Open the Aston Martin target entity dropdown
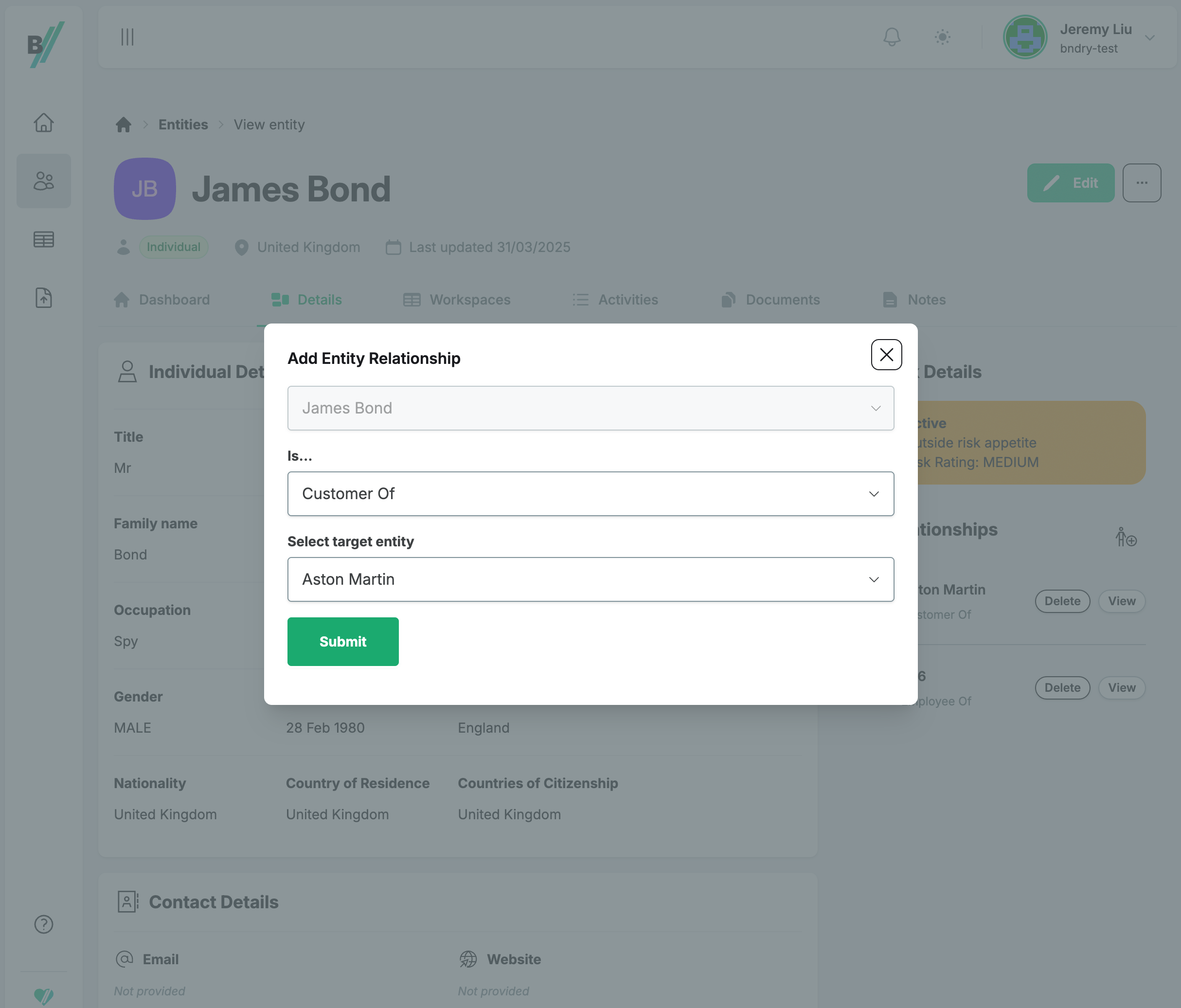Image resolution: width=1181 pixels, height=1008 pixels. 590,579
